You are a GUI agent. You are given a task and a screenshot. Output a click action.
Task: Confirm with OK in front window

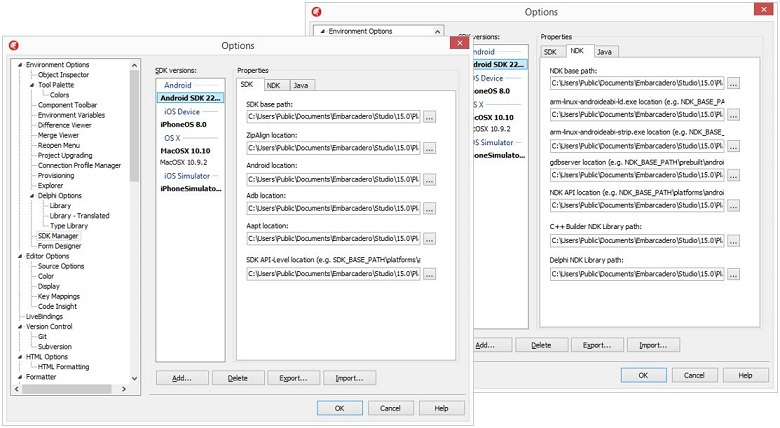click(339, 408)
